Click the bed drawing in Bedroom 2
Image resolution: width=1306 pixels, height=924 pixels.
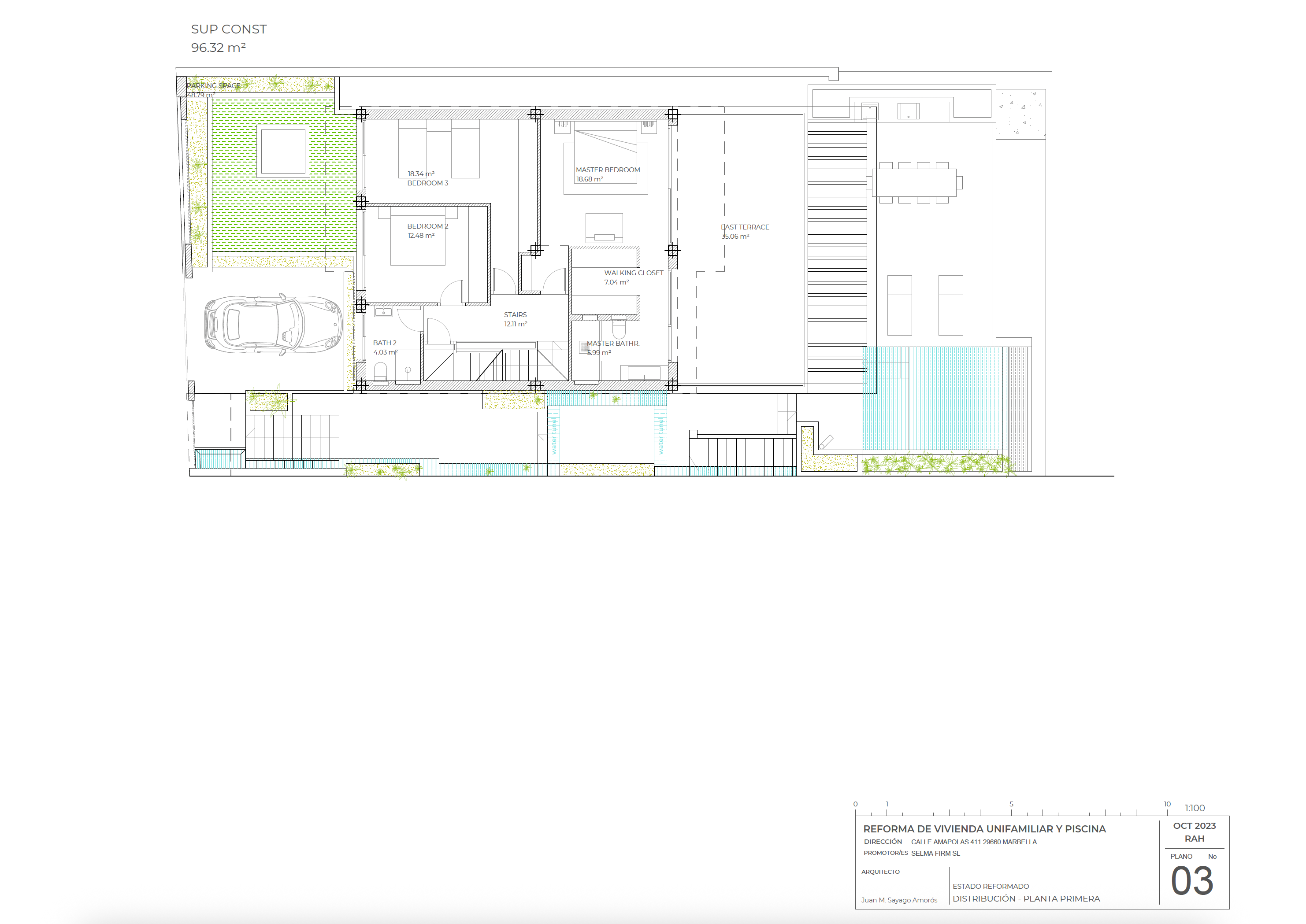(x=418, y=236)
